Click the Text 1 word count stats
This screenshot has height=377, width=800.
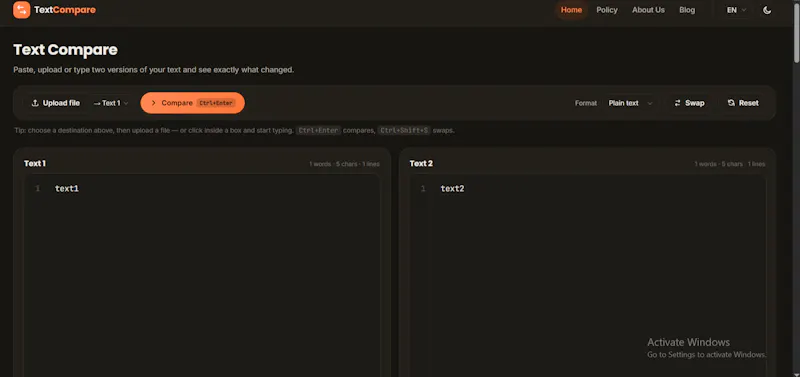[344, 164]
